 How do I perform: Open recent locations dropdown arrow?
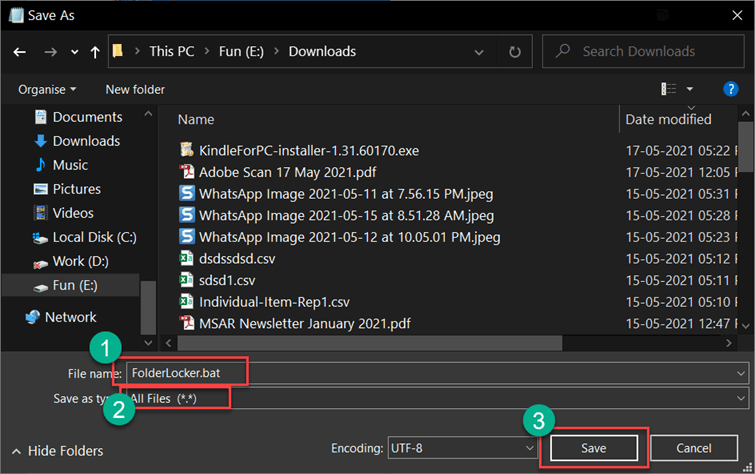pyautogui.click(x=69, y=51)
